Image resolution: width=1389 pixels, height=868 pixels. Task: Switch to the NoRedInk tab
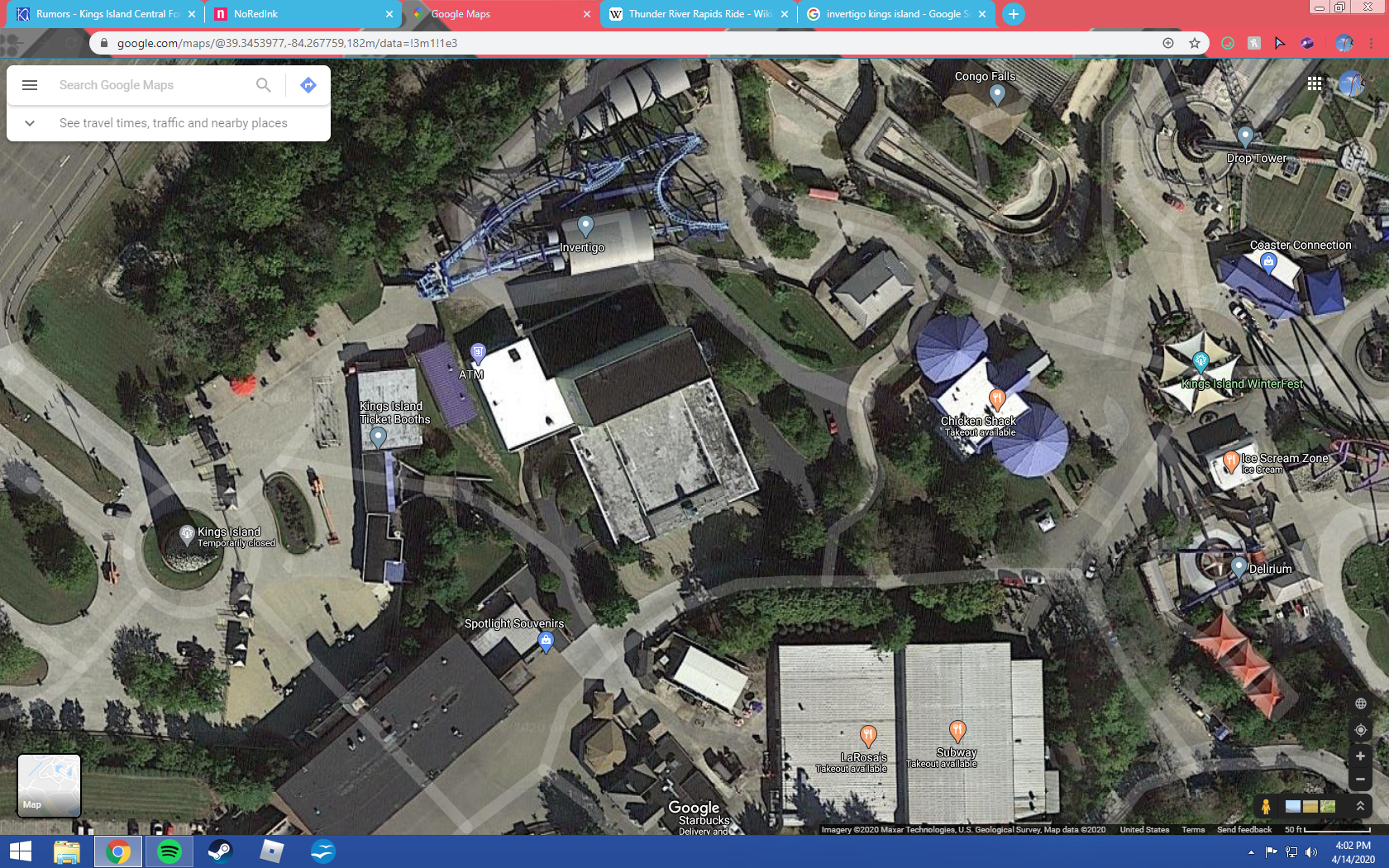pos(303,14)
